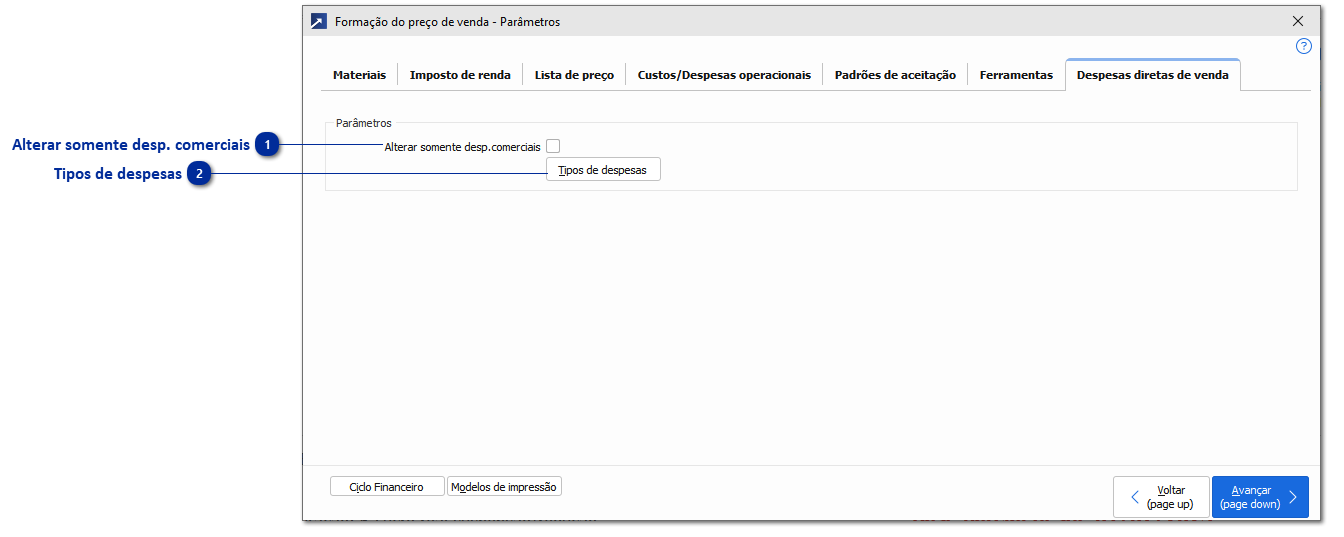Close the Formação do preço de venda window
Screen dimensions: 1344x537
(x=1298, y=21)
